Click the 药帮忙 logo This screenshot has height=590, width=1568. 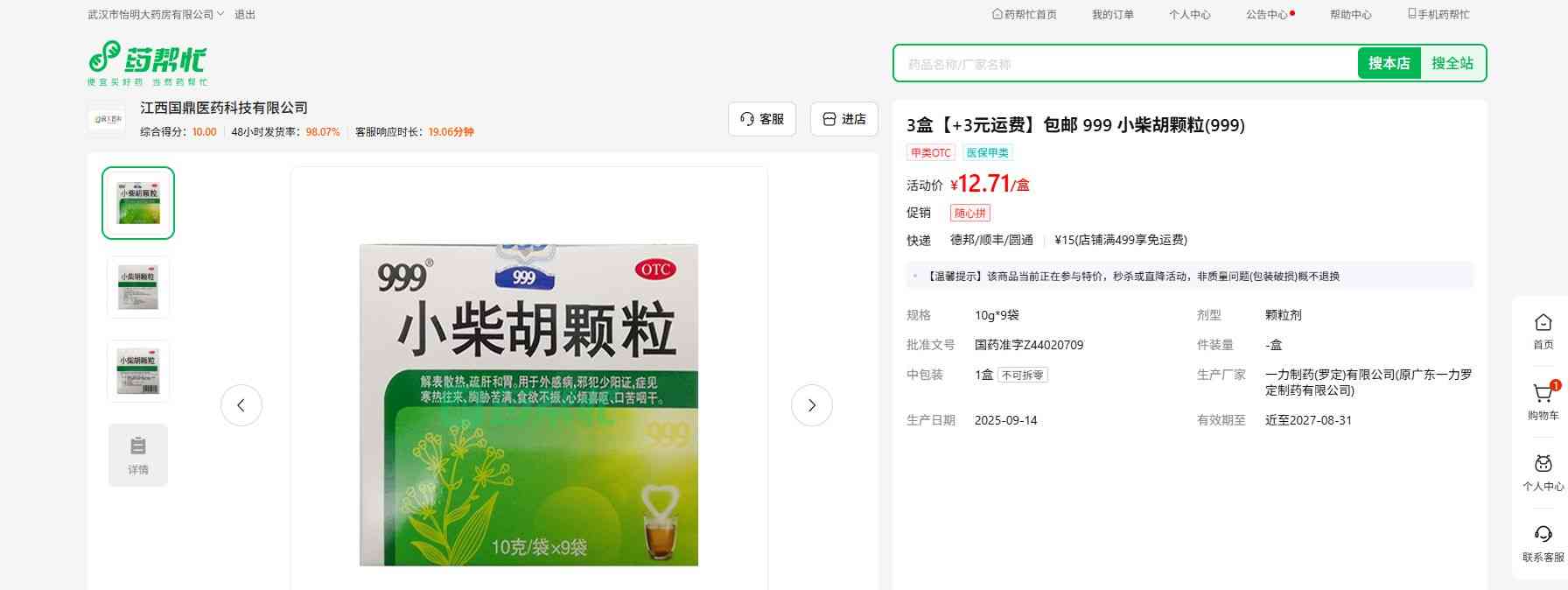(147, 63)
